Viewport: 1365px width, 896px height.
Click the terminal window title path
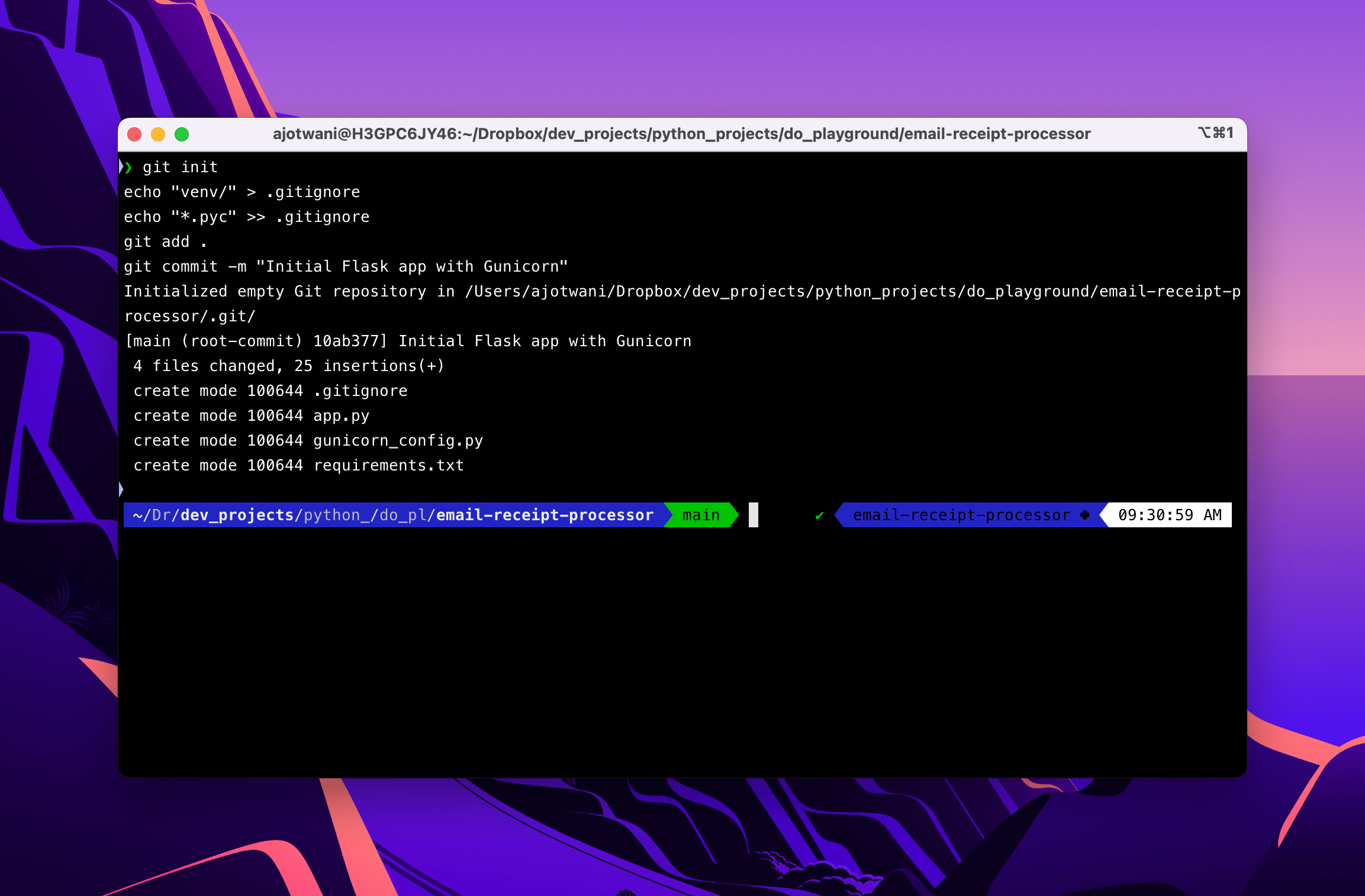[x=681, y=134]
